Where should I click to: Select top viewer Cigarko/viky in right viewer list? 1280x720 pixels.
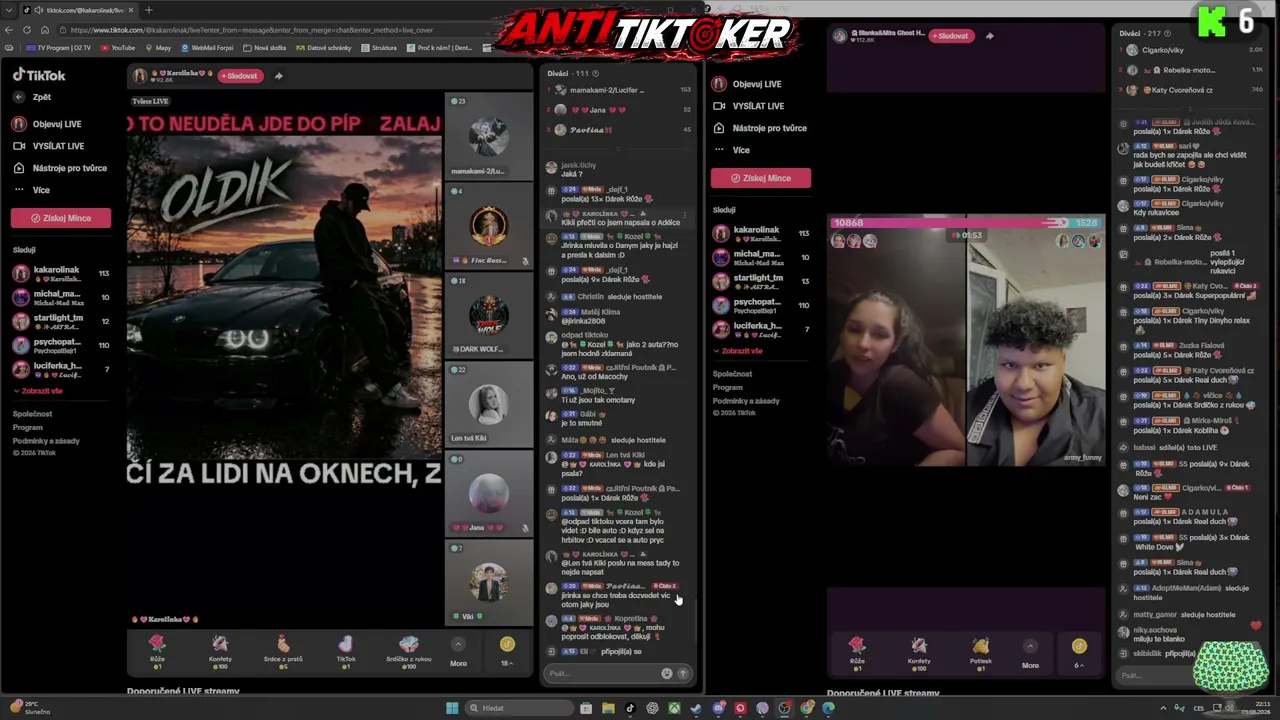point(1192,50)
